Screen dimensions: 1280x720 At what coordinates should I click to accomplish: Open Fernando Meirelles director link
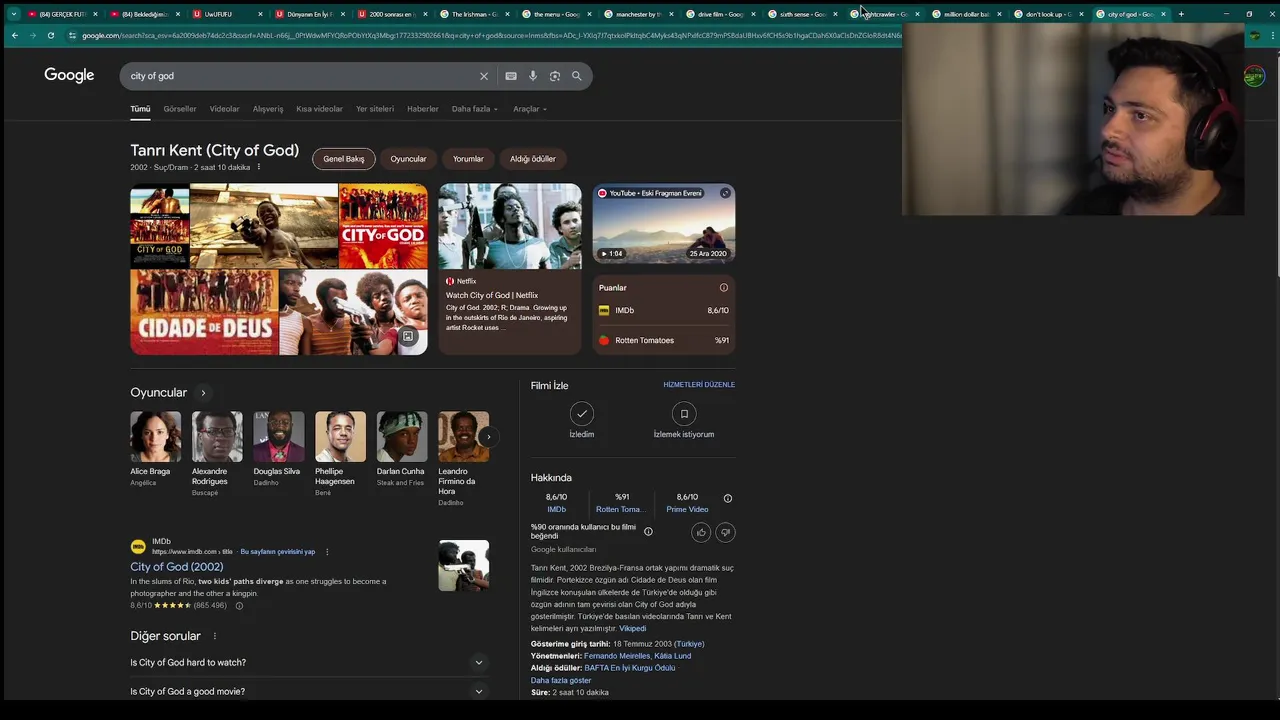[617, 656]
